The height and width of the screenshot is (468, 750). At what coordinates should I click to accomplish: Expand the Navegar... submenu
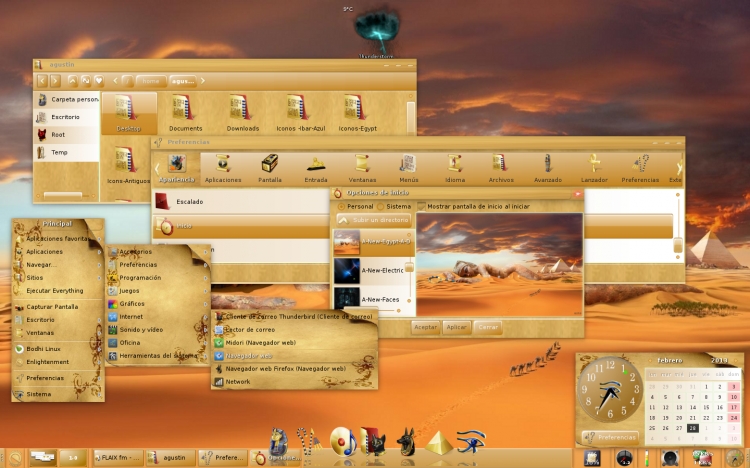[58, 264]
